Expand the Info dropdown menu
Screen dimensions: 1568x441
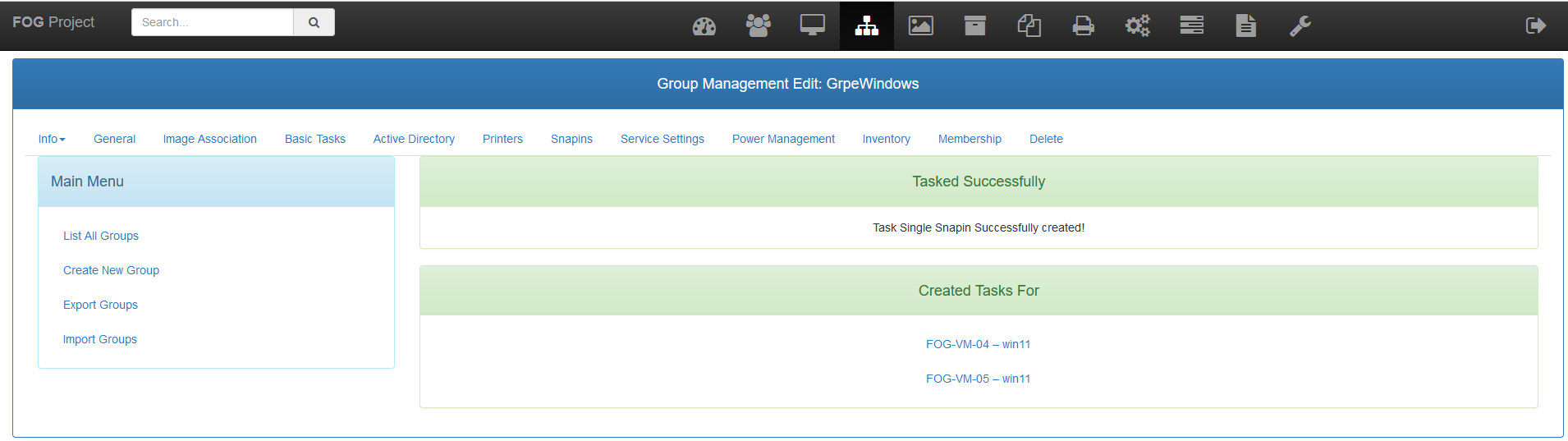pyautogui.click(x=51, y=139)
